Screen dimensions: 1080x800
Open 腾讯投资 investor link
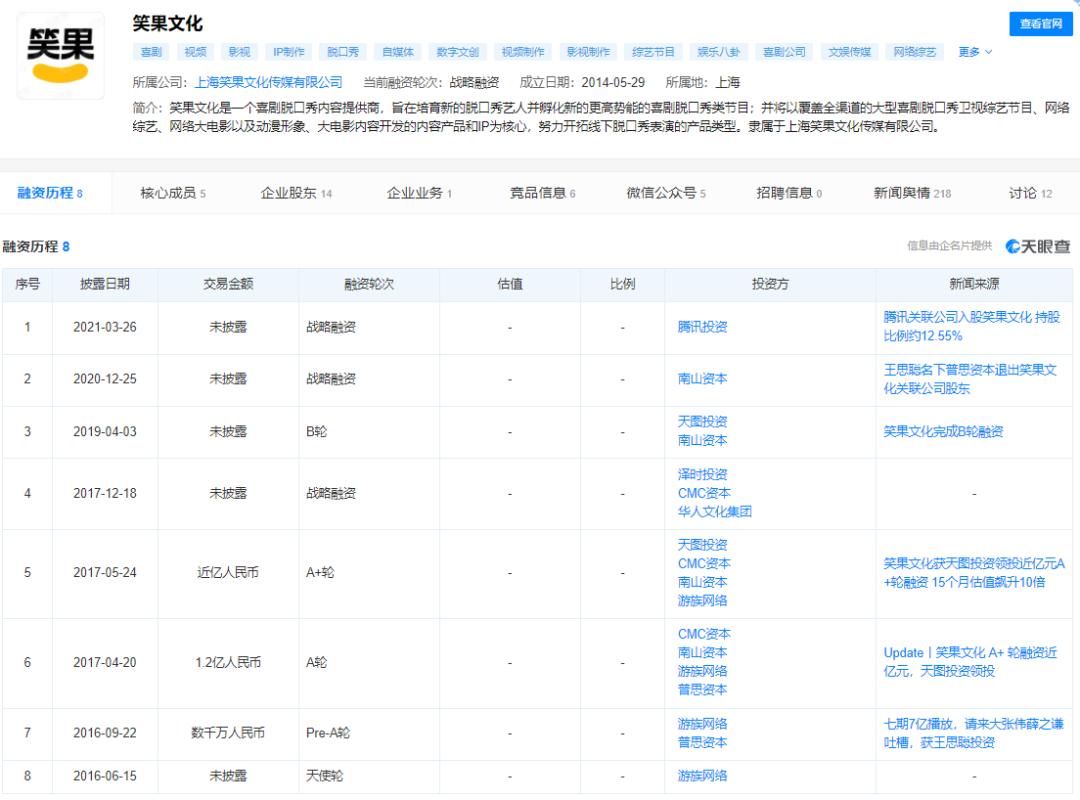pos(702,327)
